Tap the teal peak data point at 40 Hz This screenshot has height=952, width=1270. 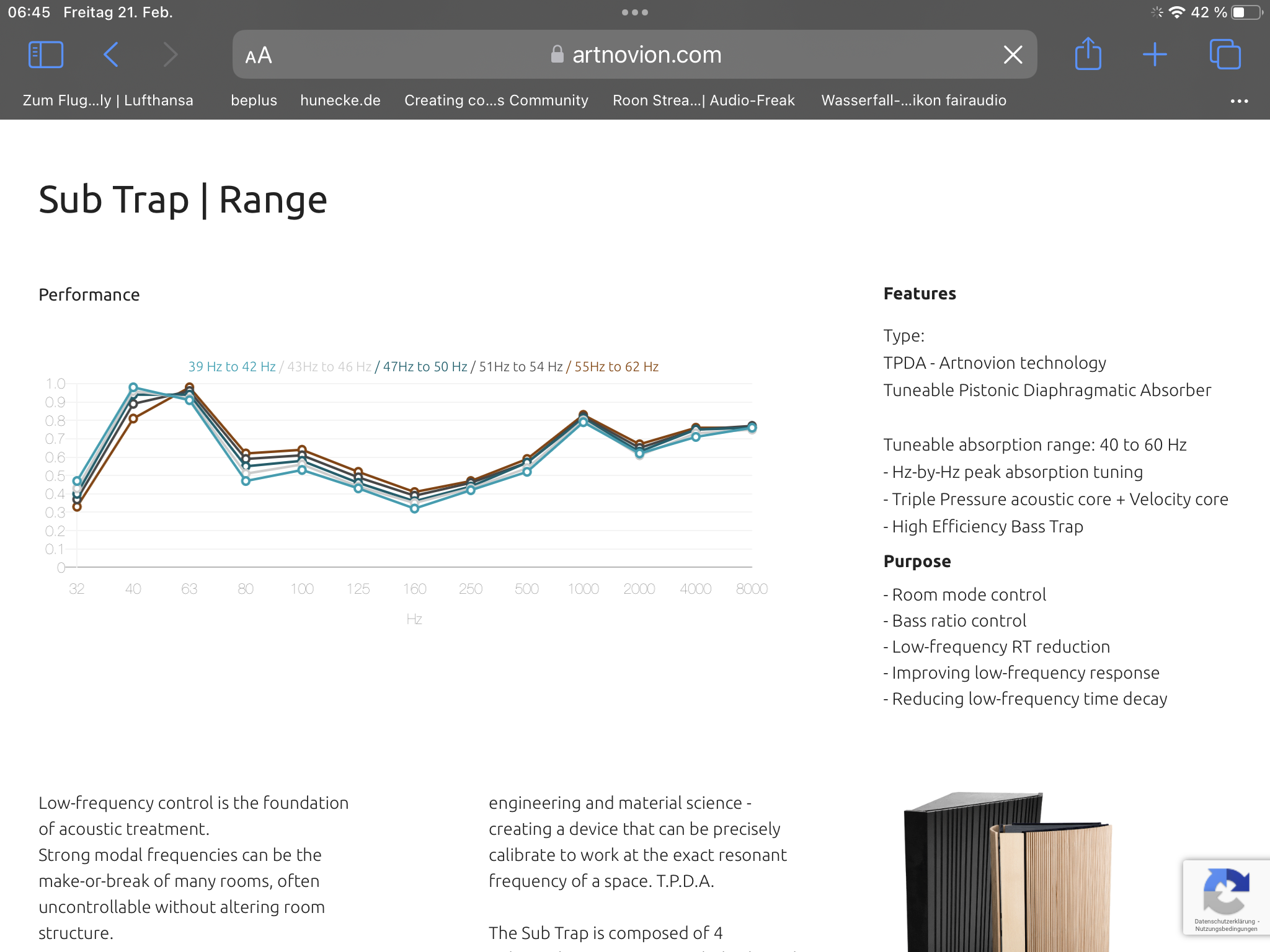[133, 387]
